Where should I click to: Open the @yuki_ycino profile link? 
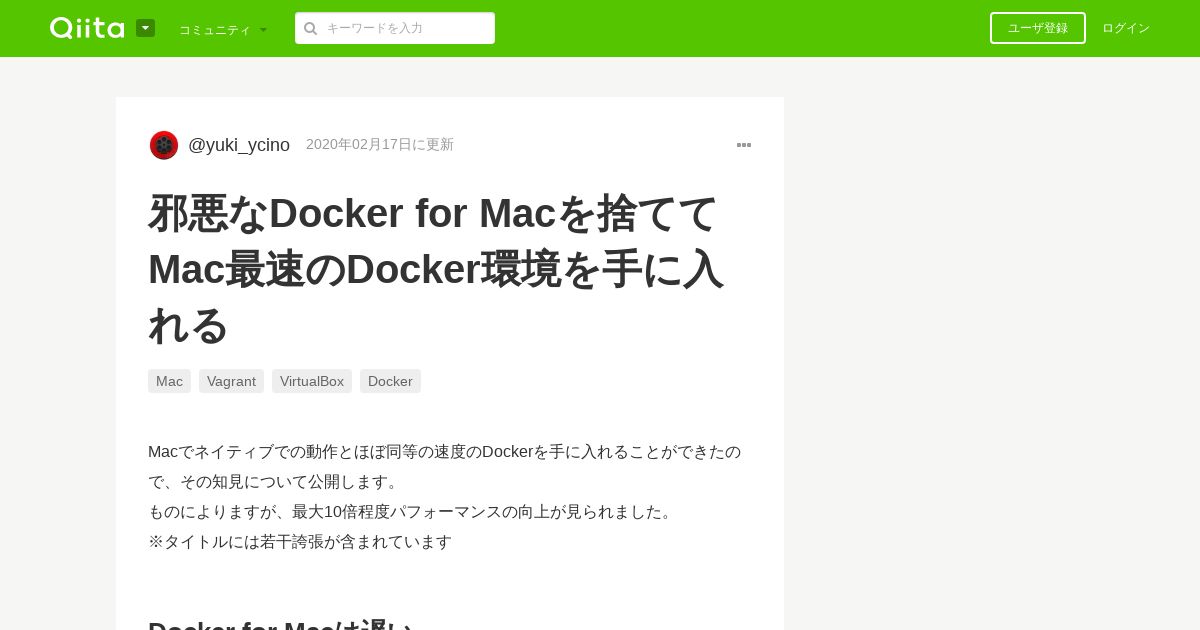(239, 145)
